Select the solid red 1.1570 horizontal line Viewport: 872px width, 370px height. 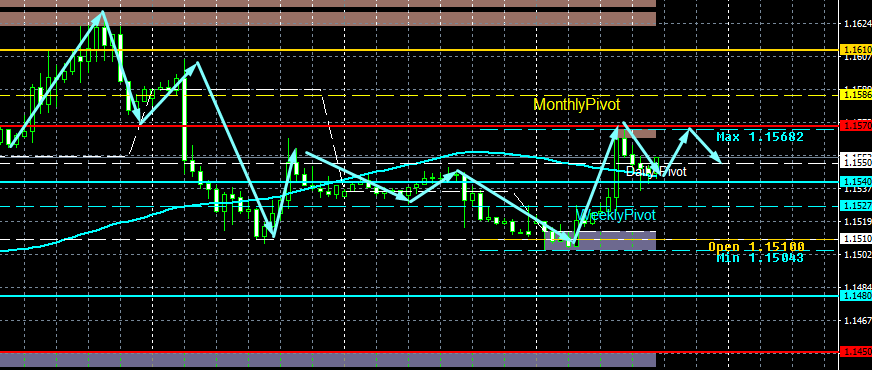(420, 126)
